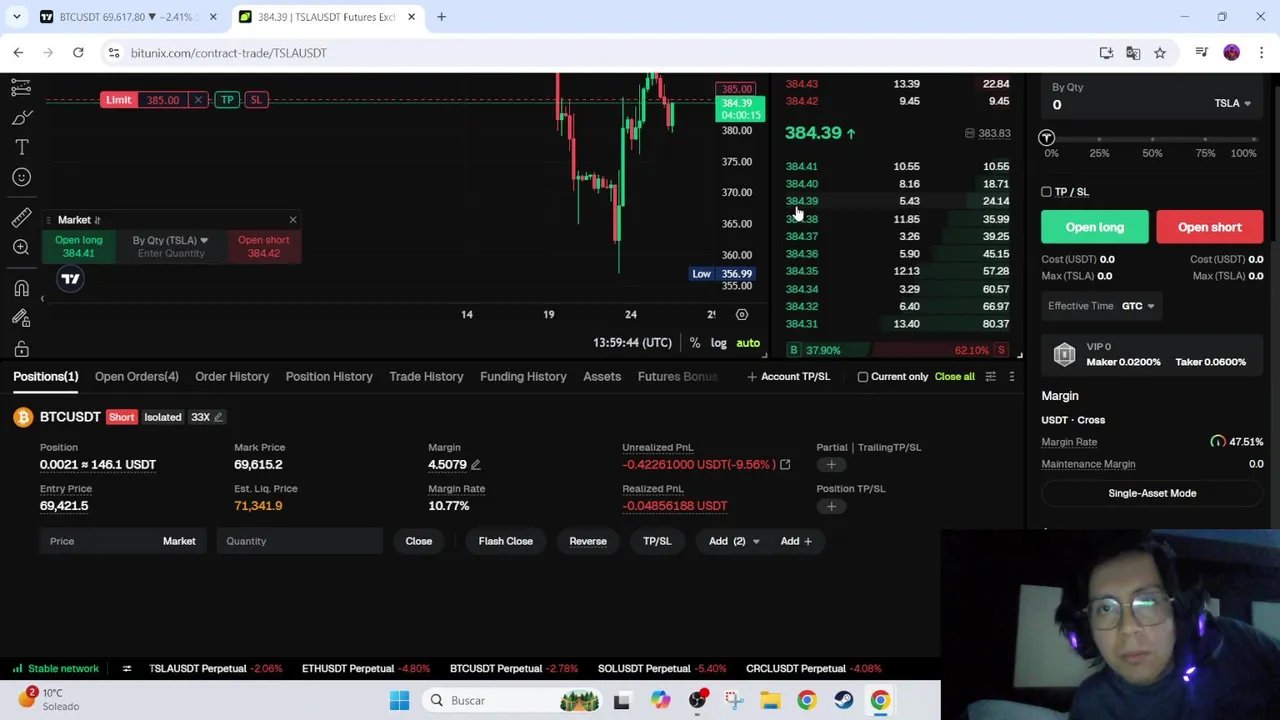Viewport: 1280px width, 720px height.
Task: Expand By Qty (TSLA) dropdown in widget
Action: [170, 240]
